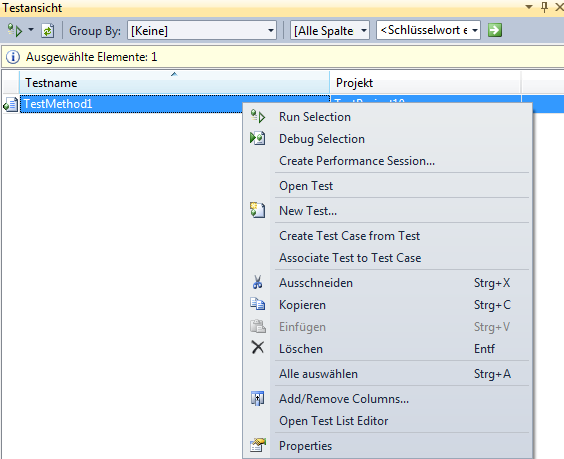Image resolution: width=564 pixels, height=459 pixels.
Task: Choose Löschen in the context menu
Action: click(387, 349)
